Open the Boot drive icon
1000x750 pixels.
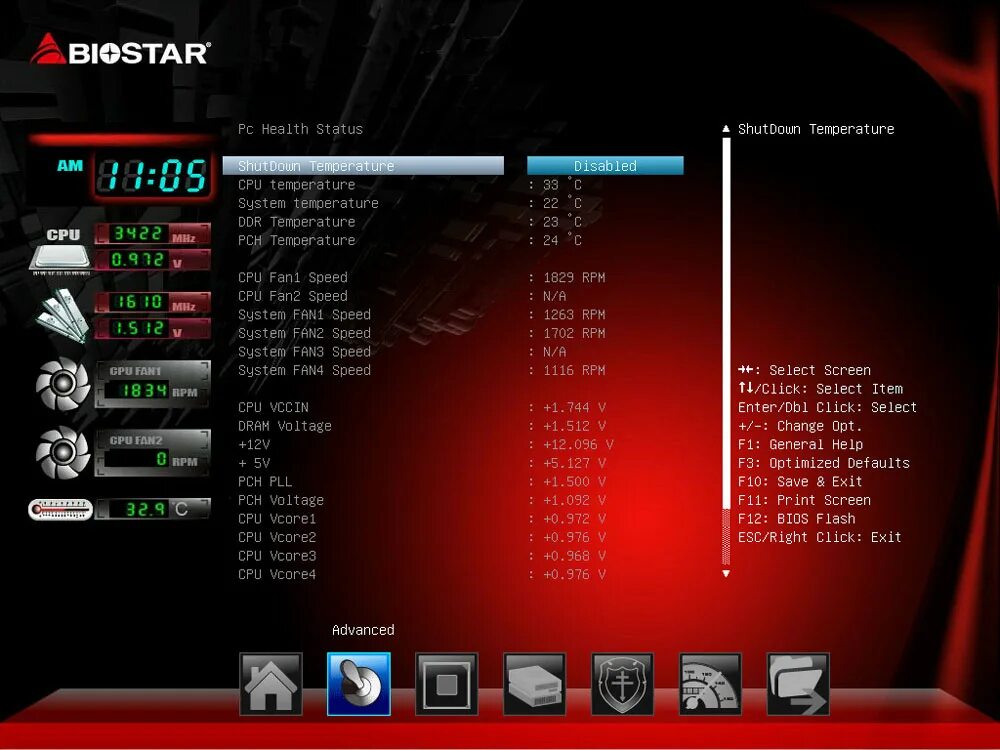click(534, 684)
